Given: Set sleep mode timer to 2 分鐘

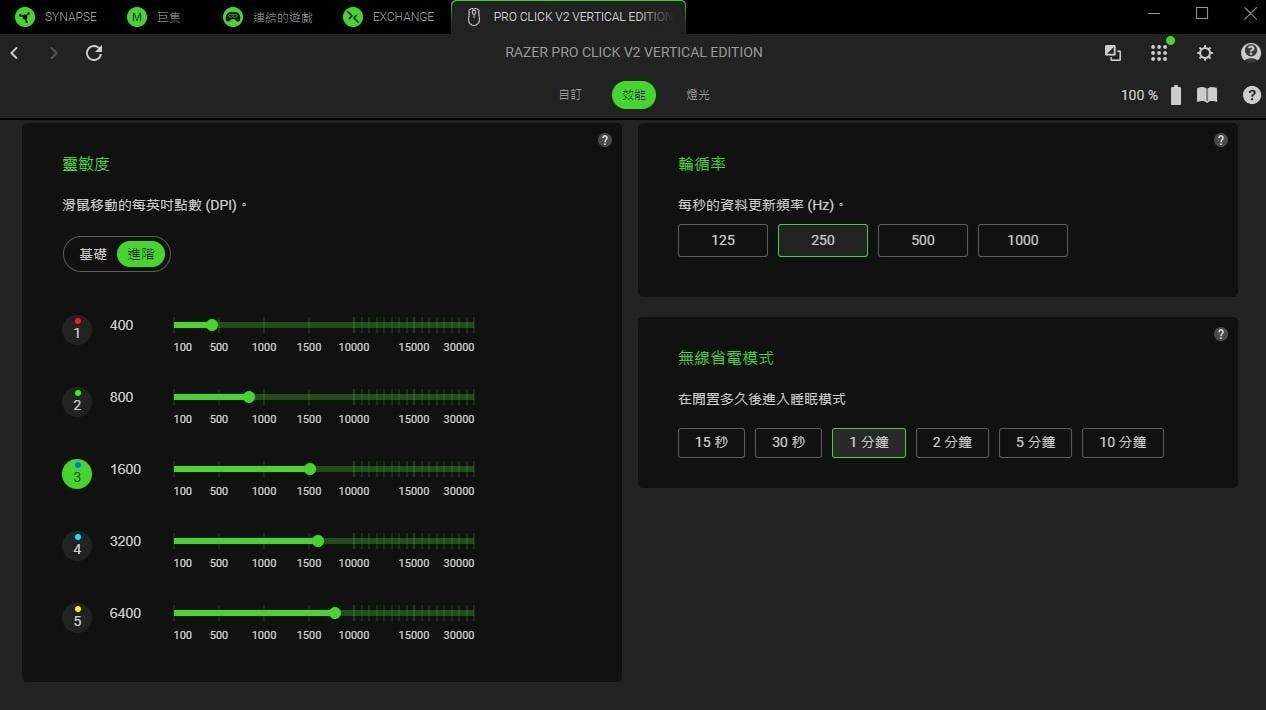Looking at the screenshot, I should click(952, 443).
